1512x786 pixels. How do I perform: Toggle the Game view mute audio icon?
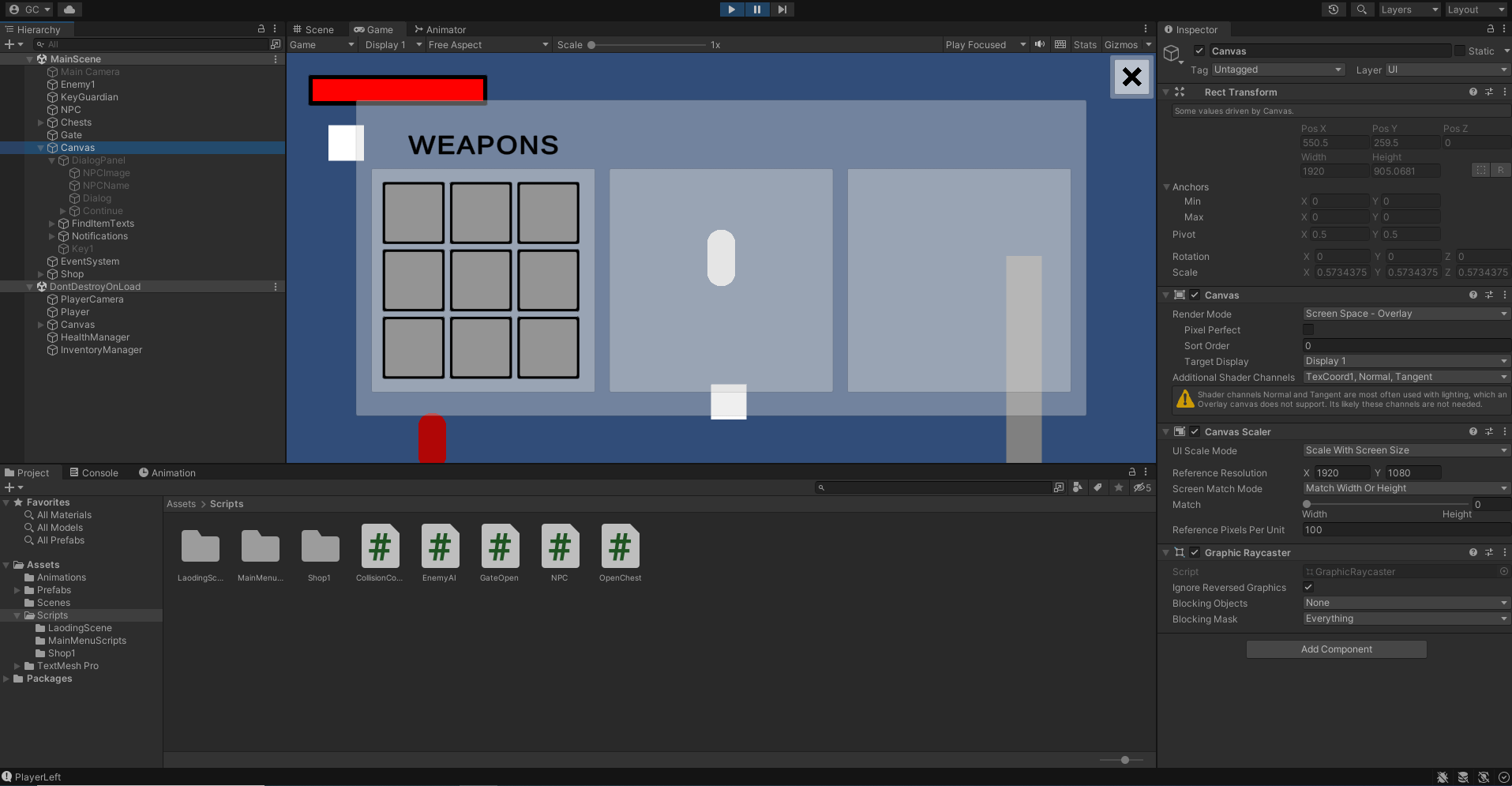[x=1040, y=45]
